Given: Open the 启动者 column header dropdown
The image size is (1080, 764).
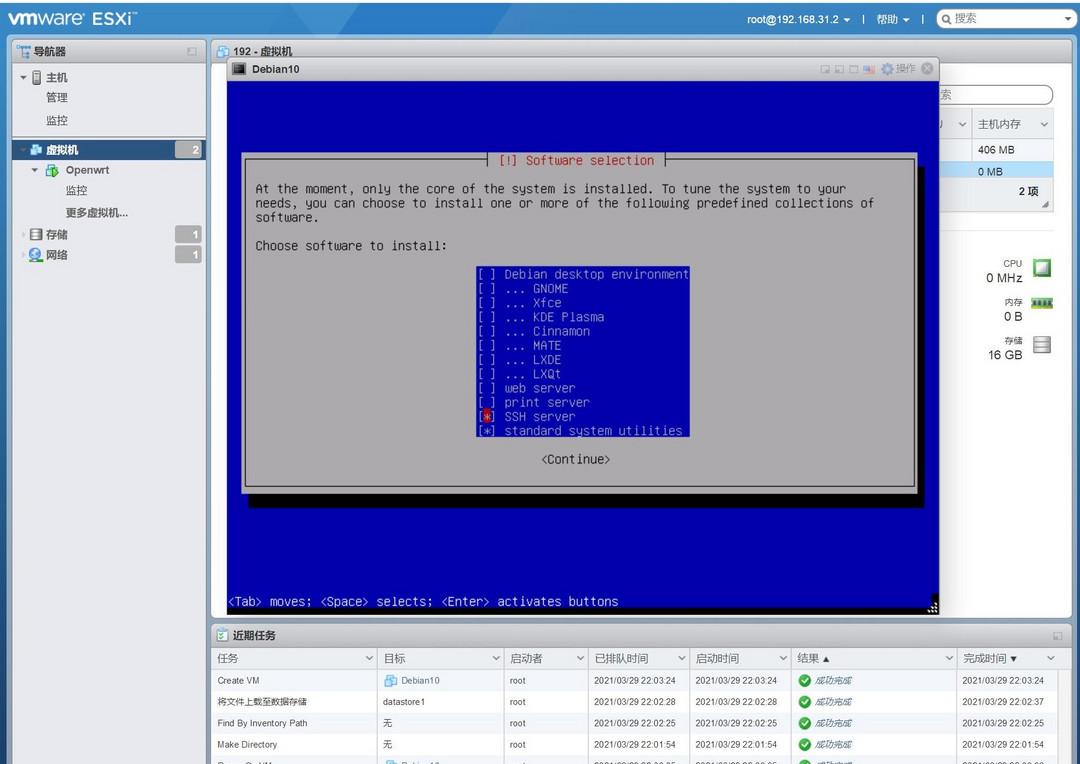Looking at the screenshot, I should (x=580, y=659).
